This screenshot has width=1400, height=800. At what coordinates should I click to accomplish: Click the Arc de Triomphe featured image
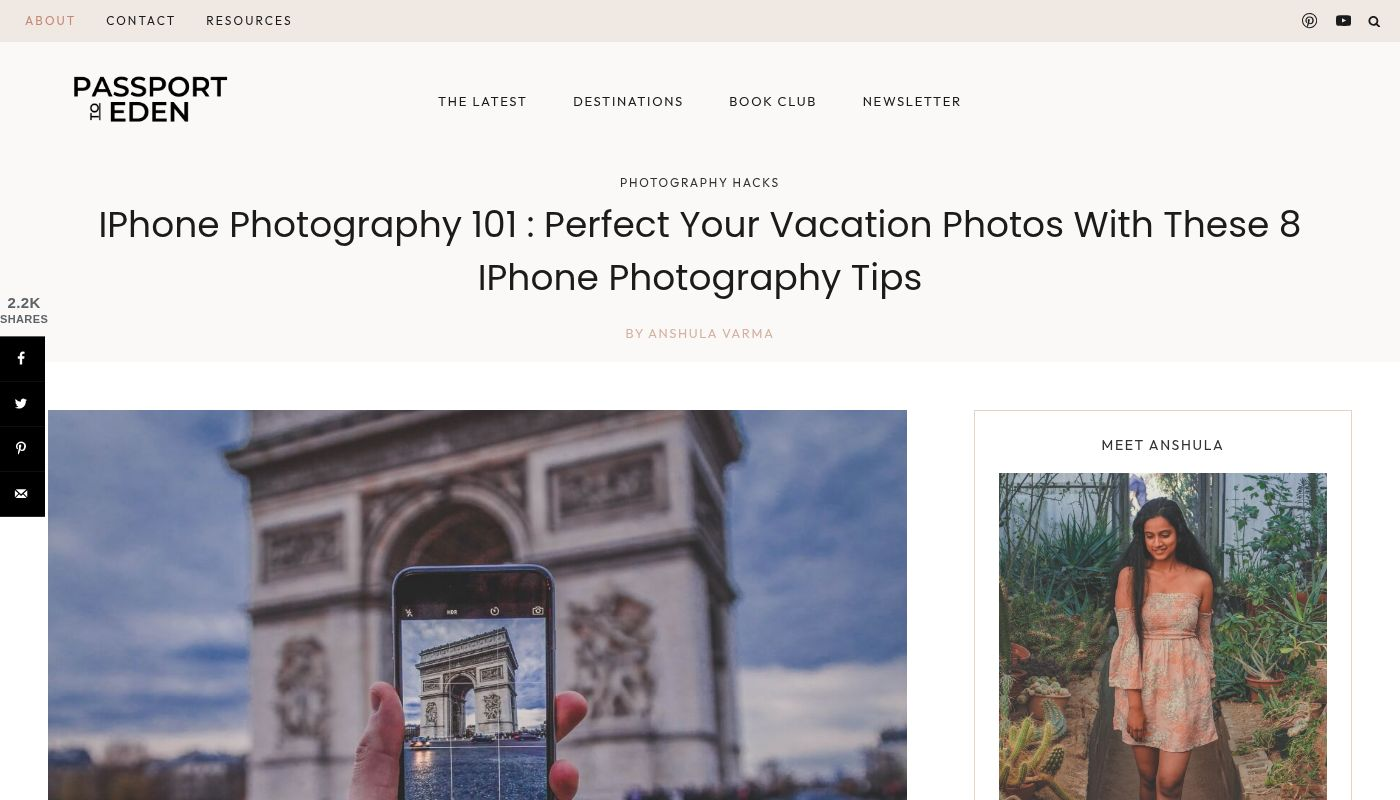(477, 605)
